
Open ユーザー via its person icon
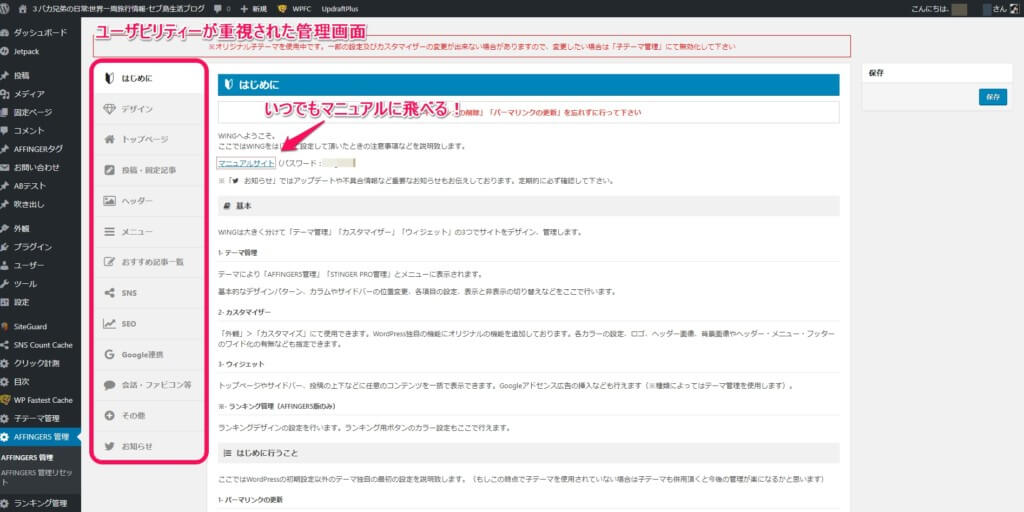[5, 265]
